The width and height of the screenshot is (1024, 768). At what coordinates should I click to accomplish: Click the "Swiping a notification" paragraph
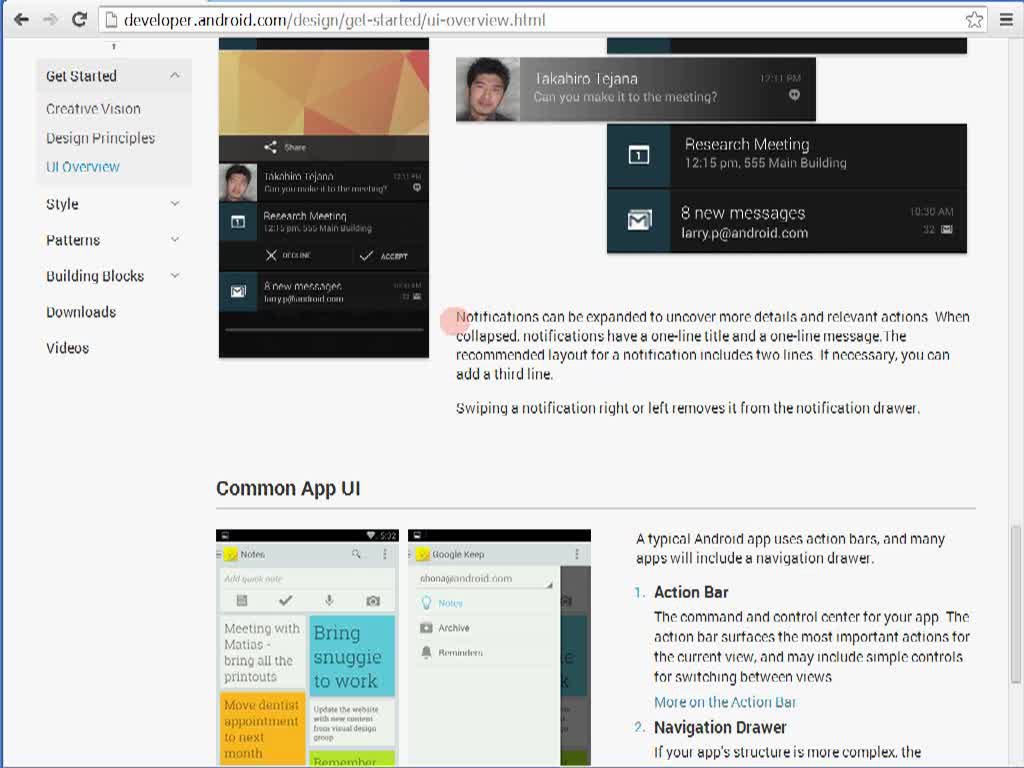(688, 408)
